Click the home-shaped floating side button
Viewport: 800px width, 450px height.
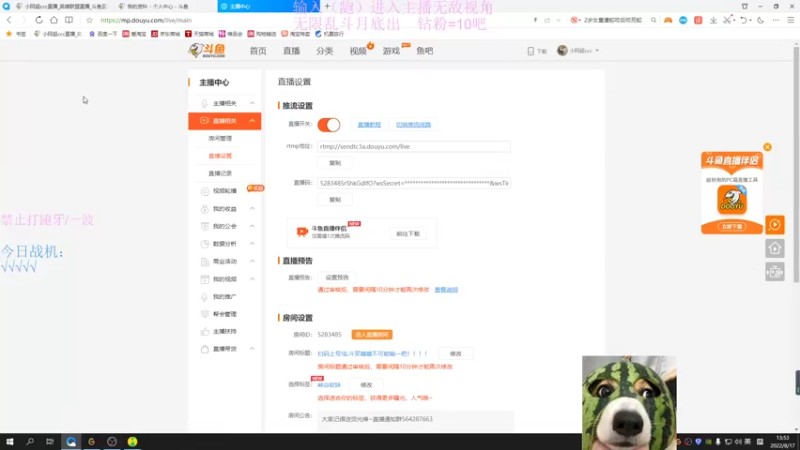pyautogui.click(x=774, y=248)
